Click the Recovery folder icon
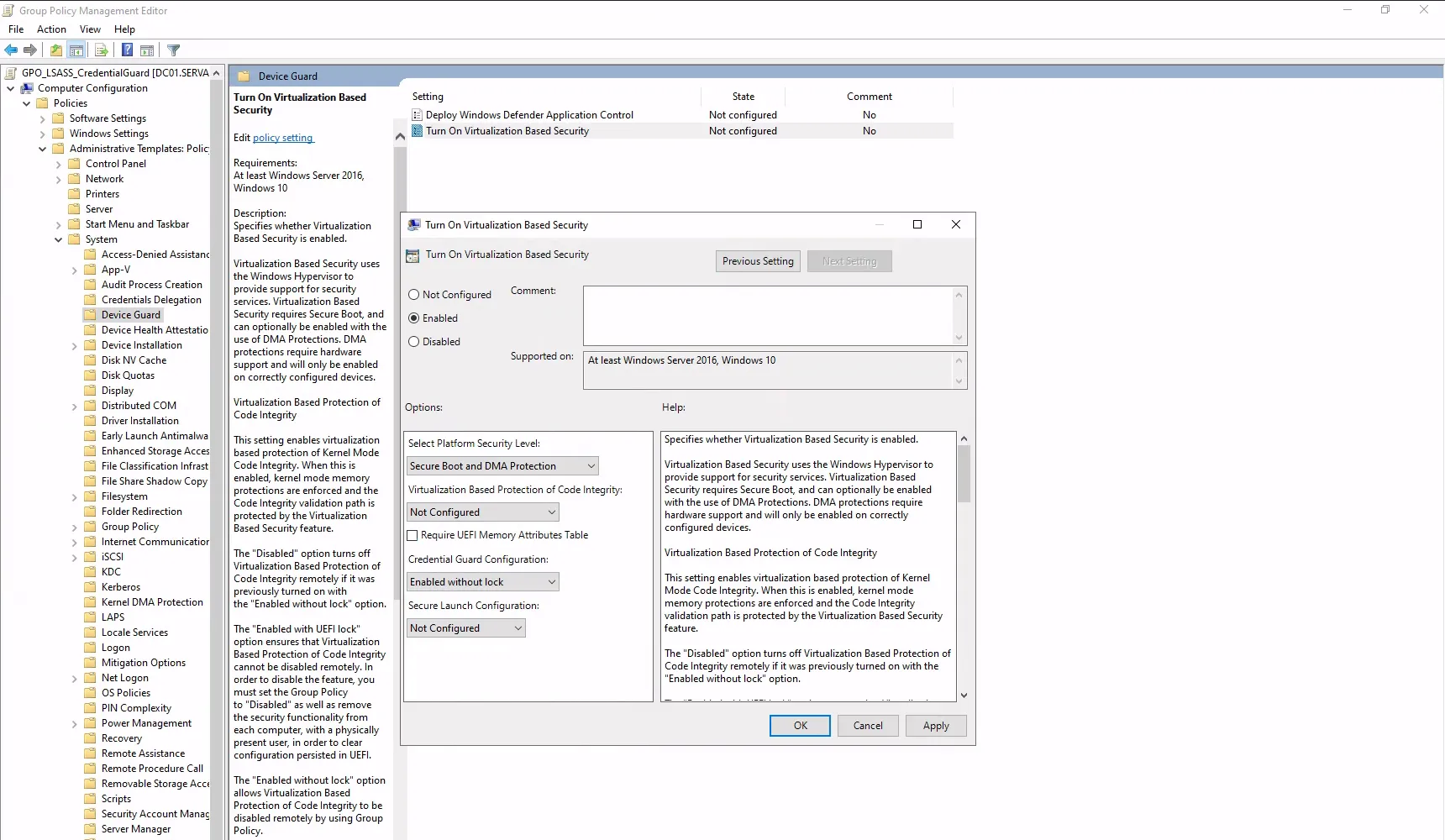Image resolution: width=1445 pixels, height=840 pixels. [x=91, y=738]
